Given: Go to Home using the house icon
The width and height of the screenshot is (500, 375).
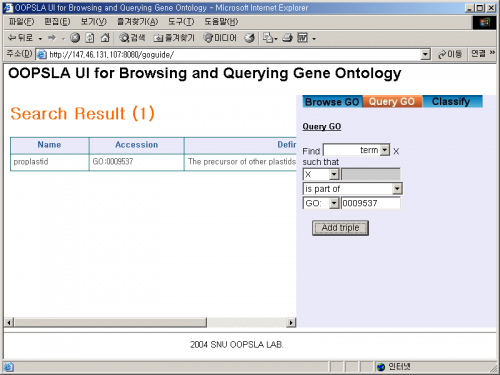Looking at the screenshot, I should click(105, 38).
